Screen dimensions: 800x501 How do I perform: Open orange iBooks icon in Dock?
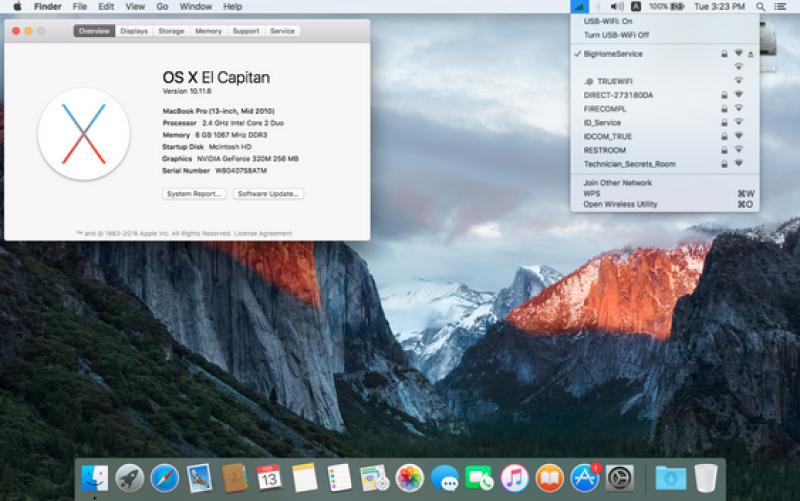pos(549,478)
